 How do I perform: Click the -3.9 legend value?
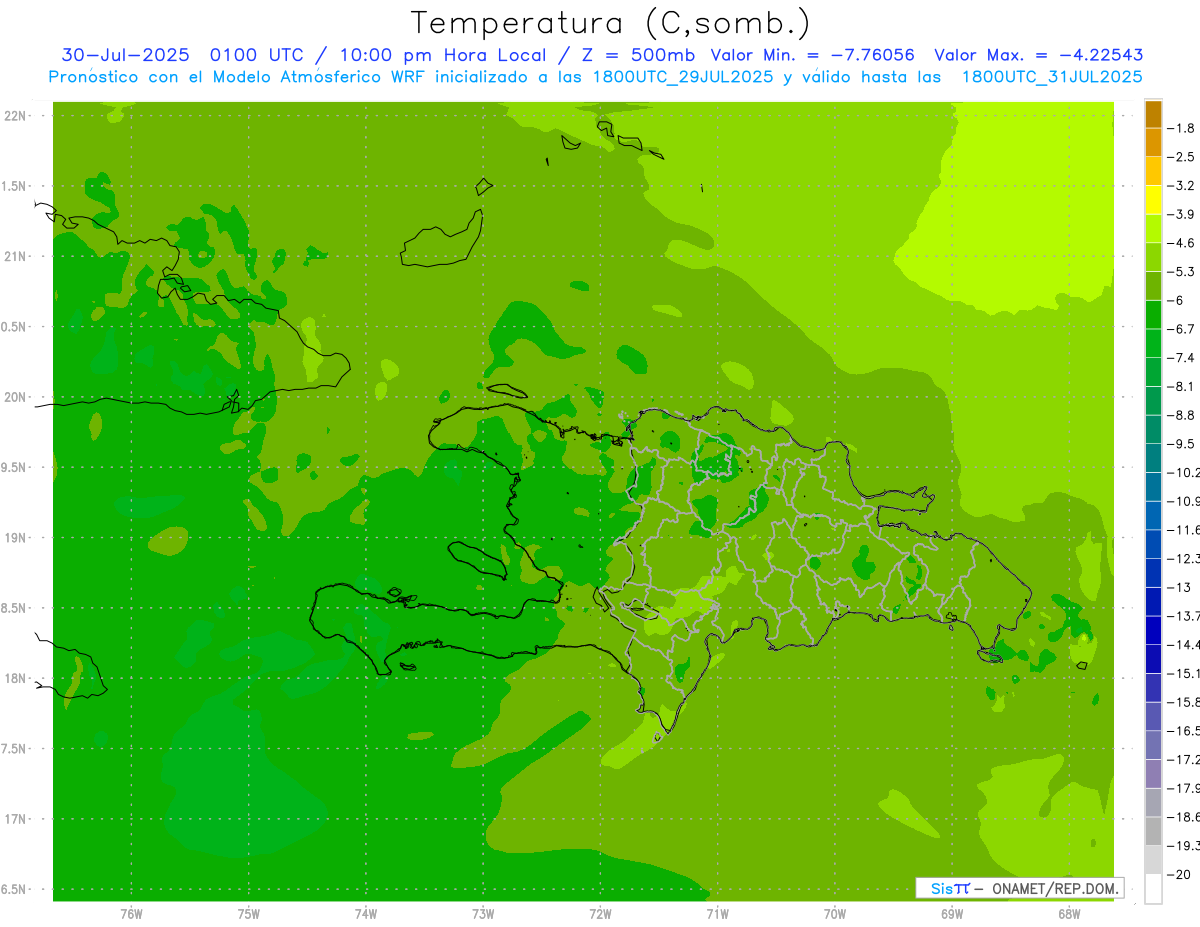1183,214
